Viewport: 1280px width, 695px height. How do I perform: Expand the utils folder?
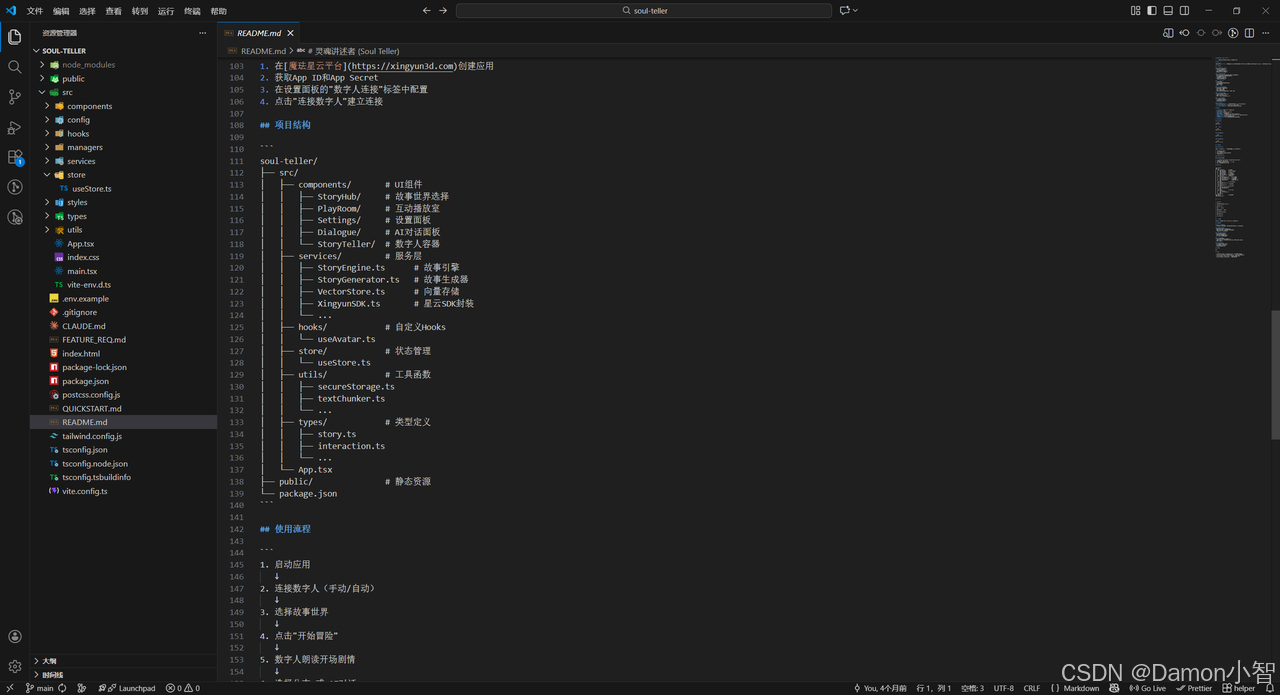point(124,230)
